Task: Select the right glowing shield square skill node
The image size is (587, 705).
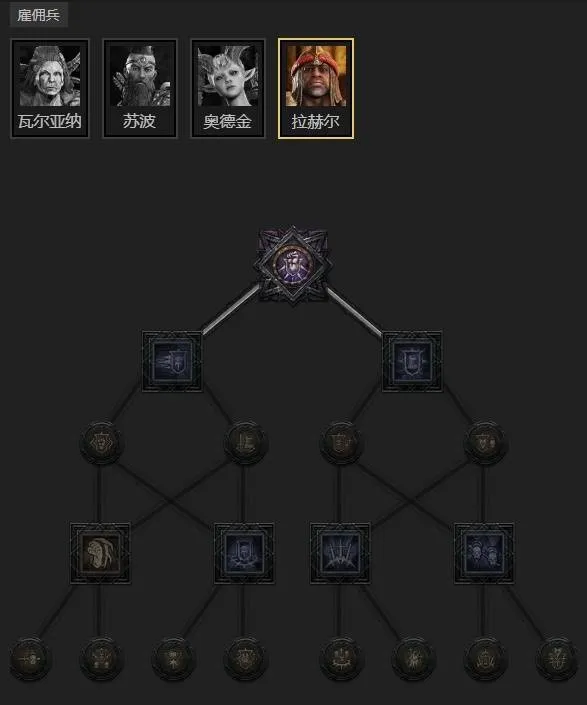Action: click(x=412, y=361)
